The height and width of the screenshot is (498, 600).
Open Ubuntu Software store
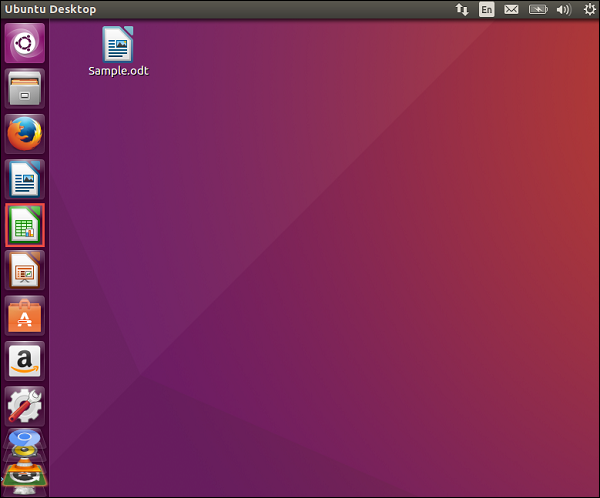click(24, 316)
